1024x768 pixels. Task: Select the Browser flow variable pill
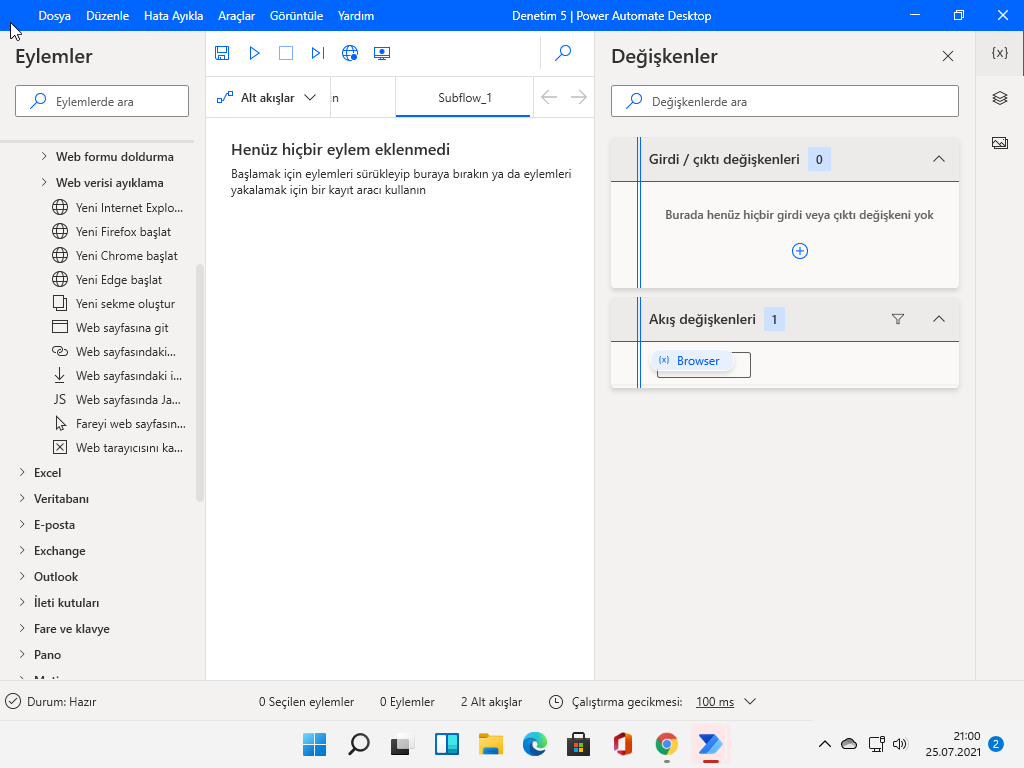(x=689, y=360)
